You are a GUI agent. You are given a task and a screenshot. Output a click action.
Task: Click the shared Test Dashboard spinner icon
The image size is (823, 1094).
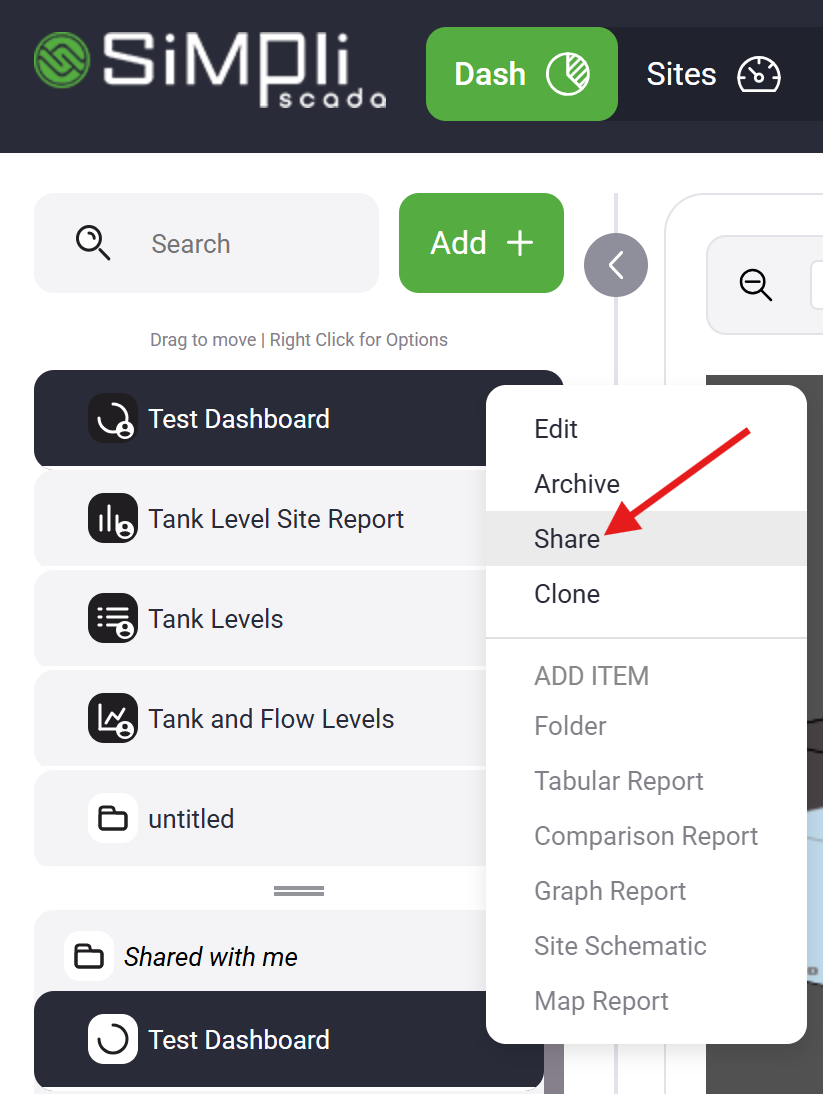[112, 1040]
